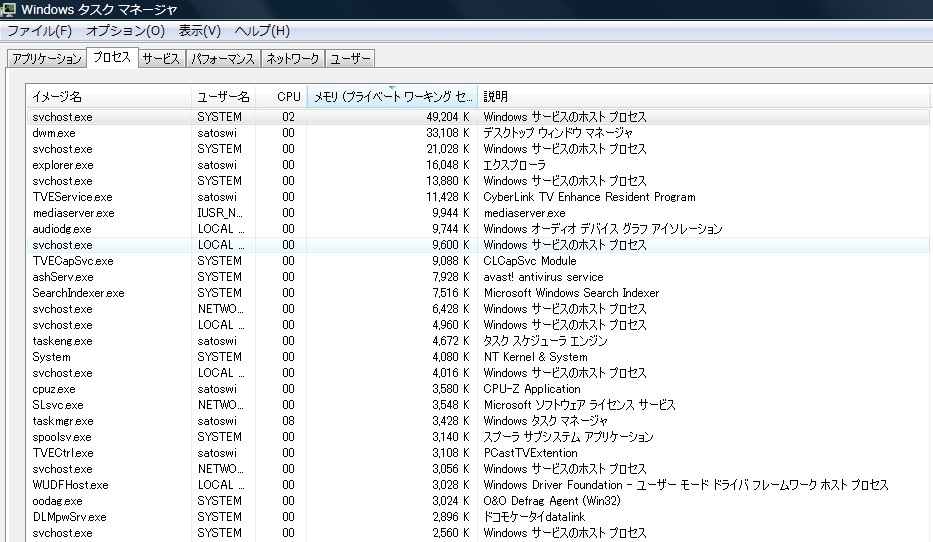Open the 表示(V) menu
The height and width of the screenshot is (542, 933).
pos(199,31)
